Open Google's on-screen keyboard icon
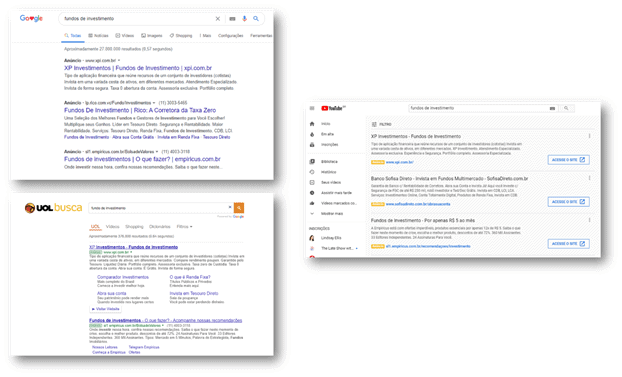Screen dimensions: 622x377 coord(232,19)
